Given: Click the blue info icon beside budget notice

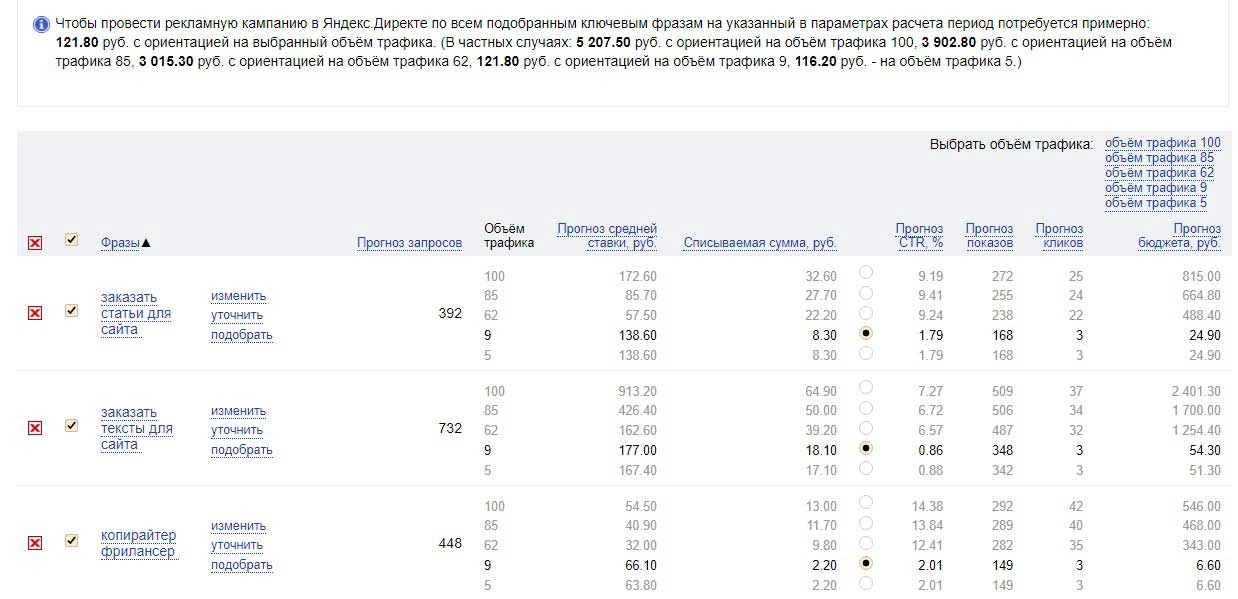Looking at the screenshot, I should (x=41, y=23).
